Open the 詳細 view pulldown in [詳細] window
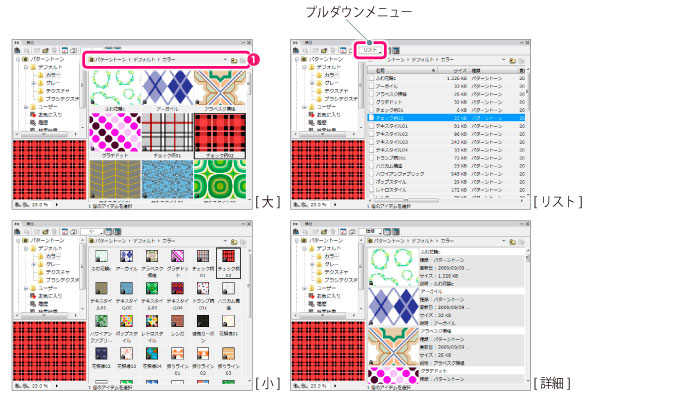696x398 pixels. [x=371, y=232]
